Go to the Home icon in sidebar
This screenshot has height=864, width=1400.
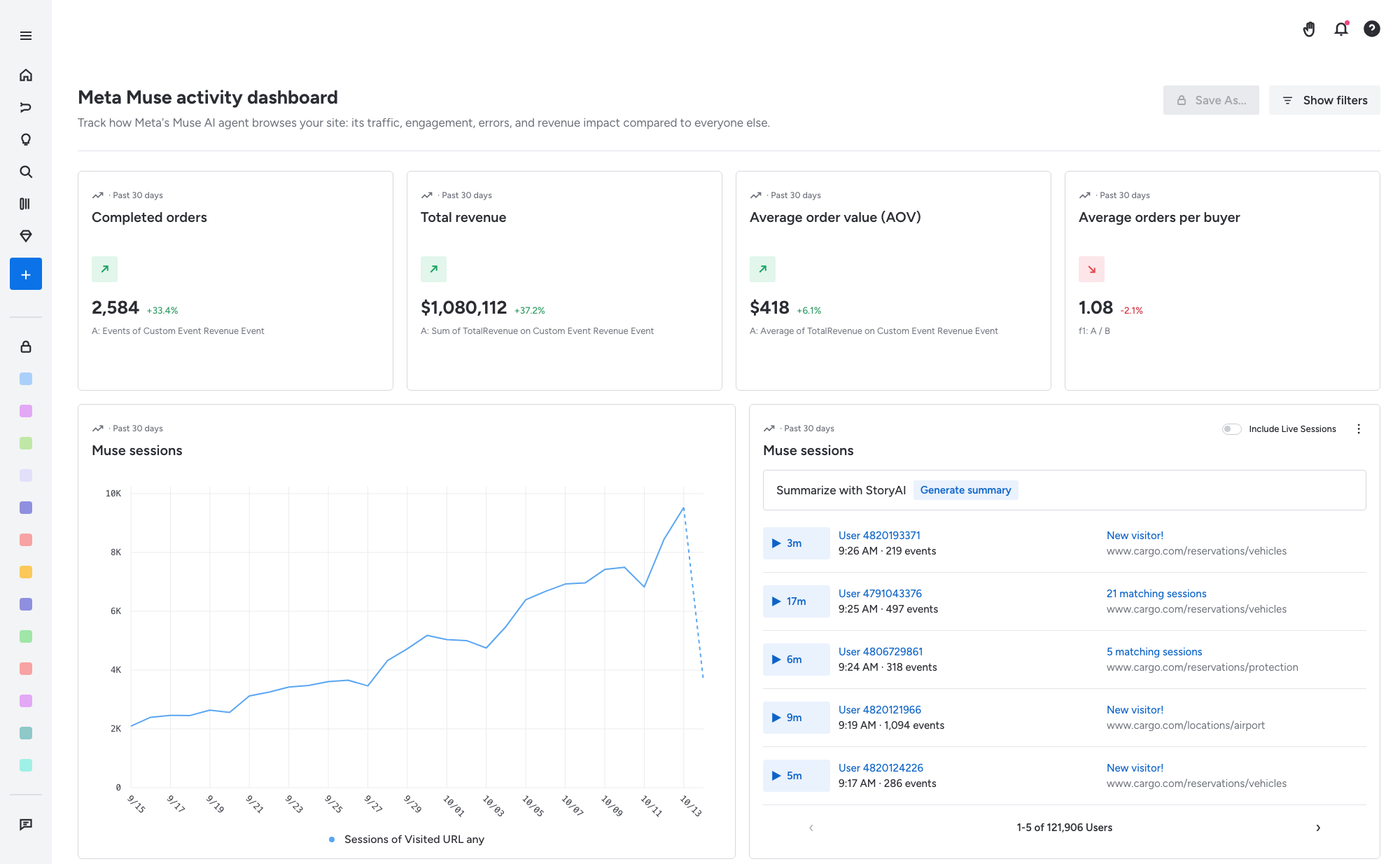(26, 75)
